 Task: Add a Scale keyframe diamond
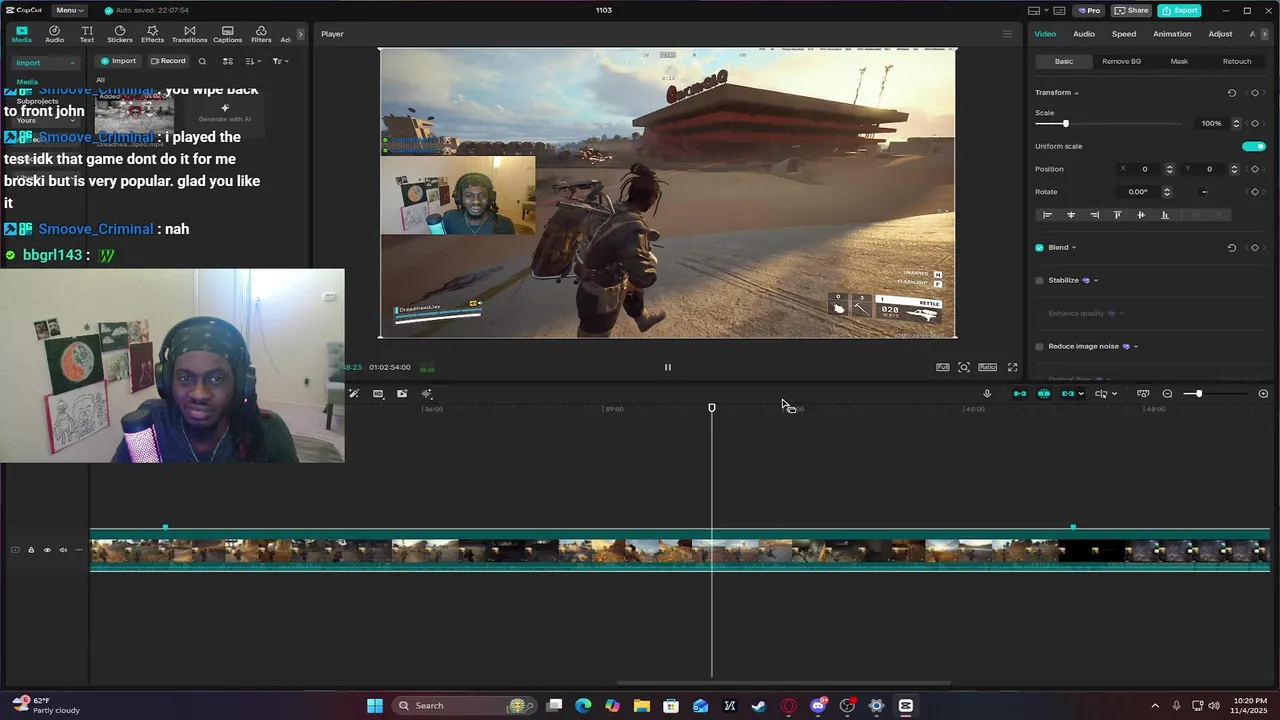coord(1255,123)
